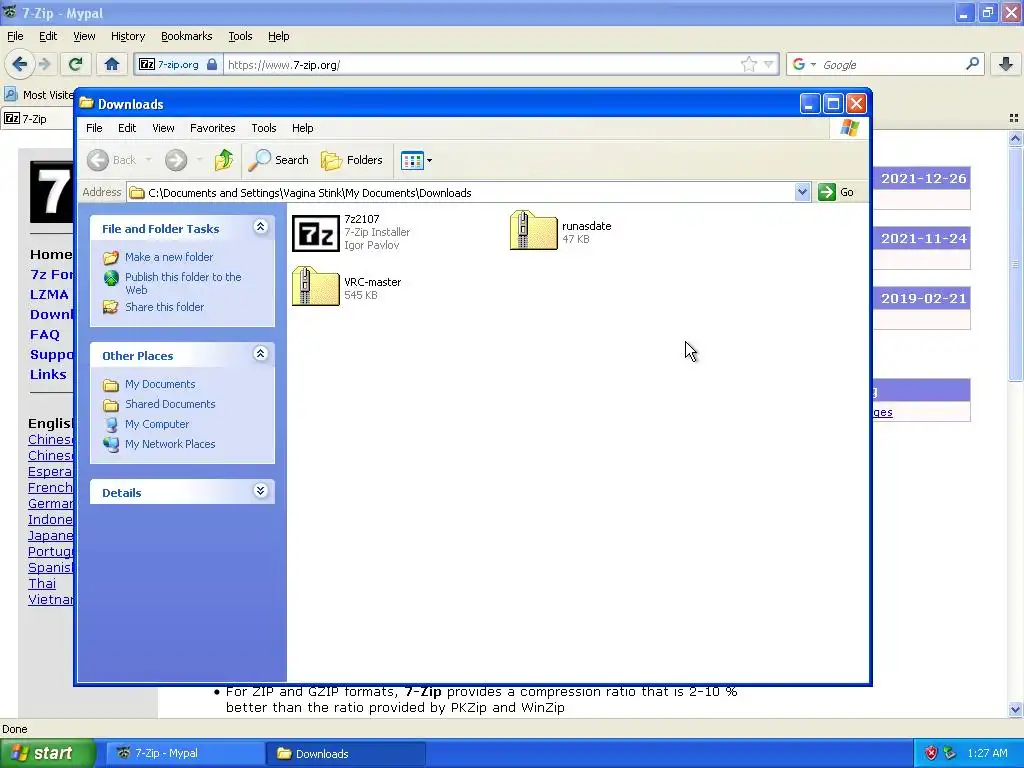Collapse the File and Folder Tasks panel
Screen dimensions: 1024x768
[x=260, y=227]
